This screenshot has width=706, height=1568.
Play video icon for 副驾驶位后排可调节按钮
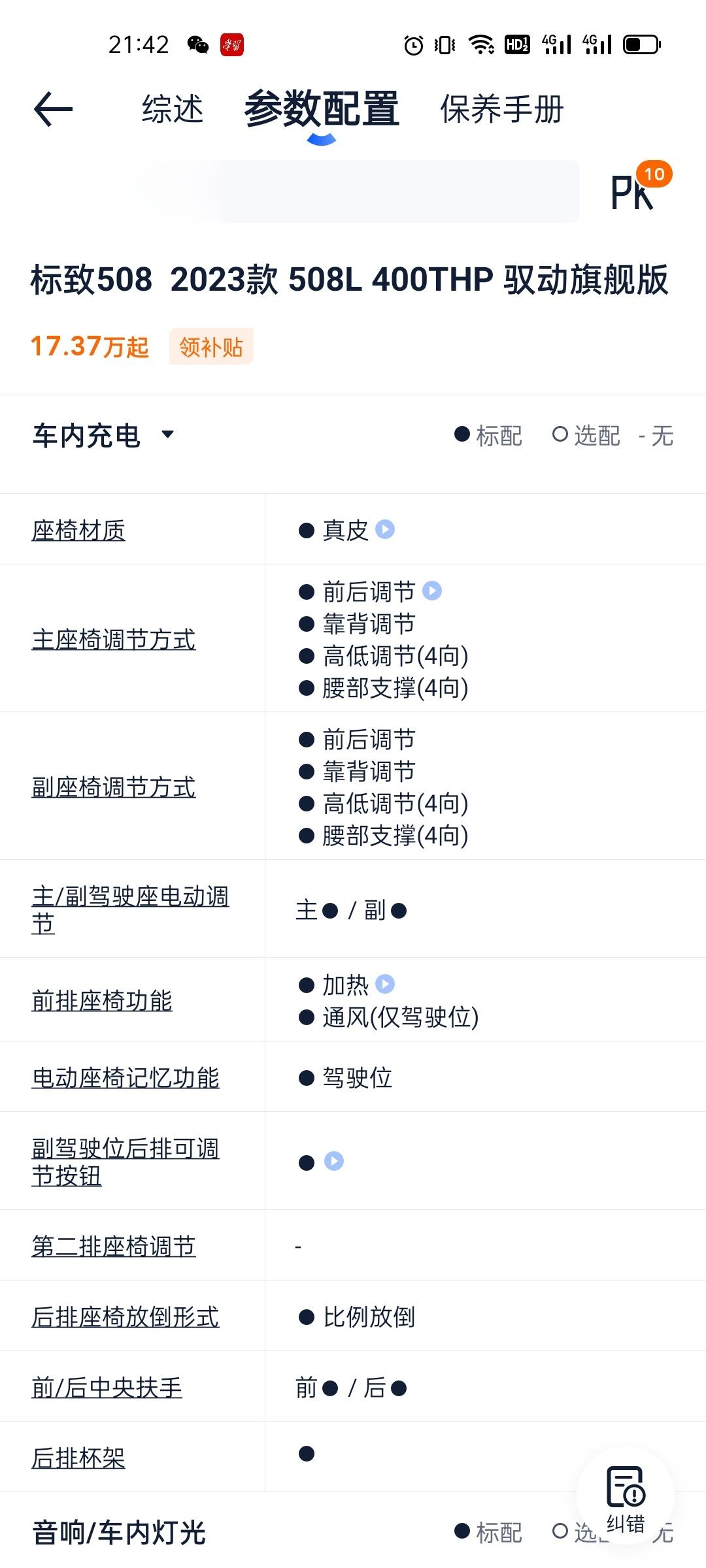click(x=334, y=1161)
